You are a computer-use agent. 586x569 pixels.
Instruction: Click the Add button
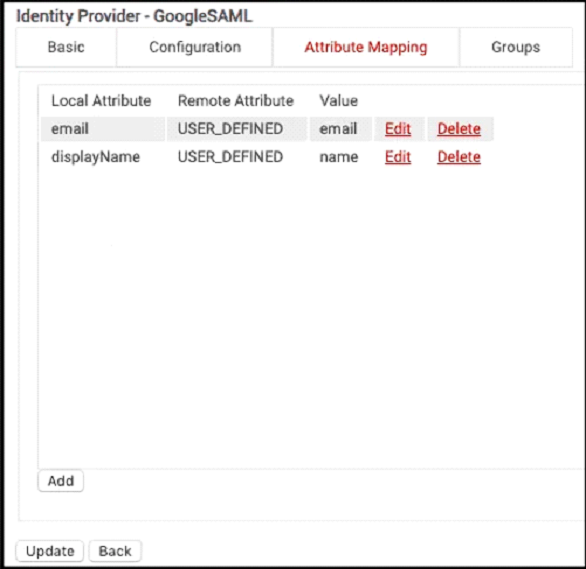61,481
